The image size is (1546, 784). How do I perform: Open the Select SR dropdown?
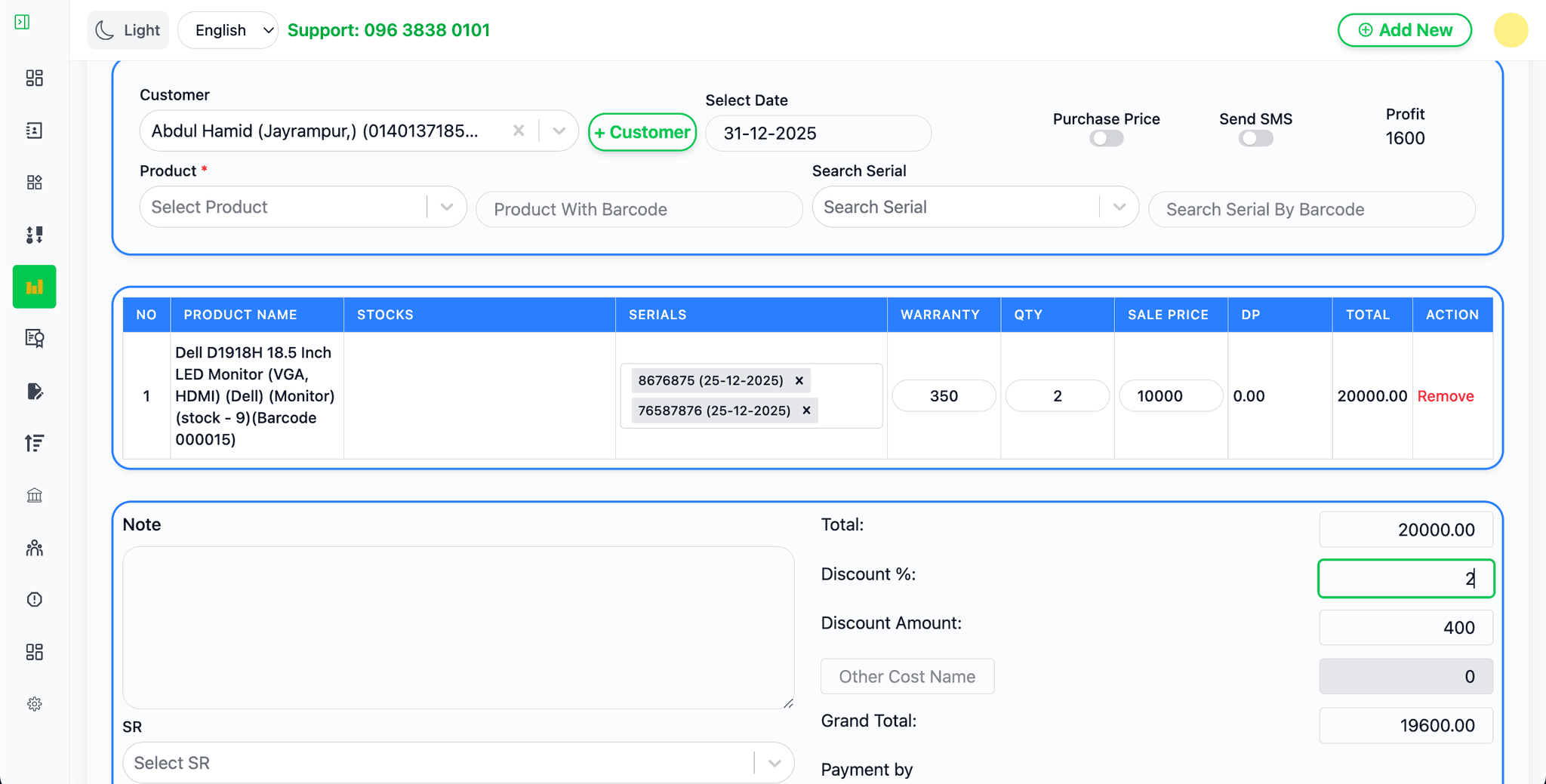point(774,763)
